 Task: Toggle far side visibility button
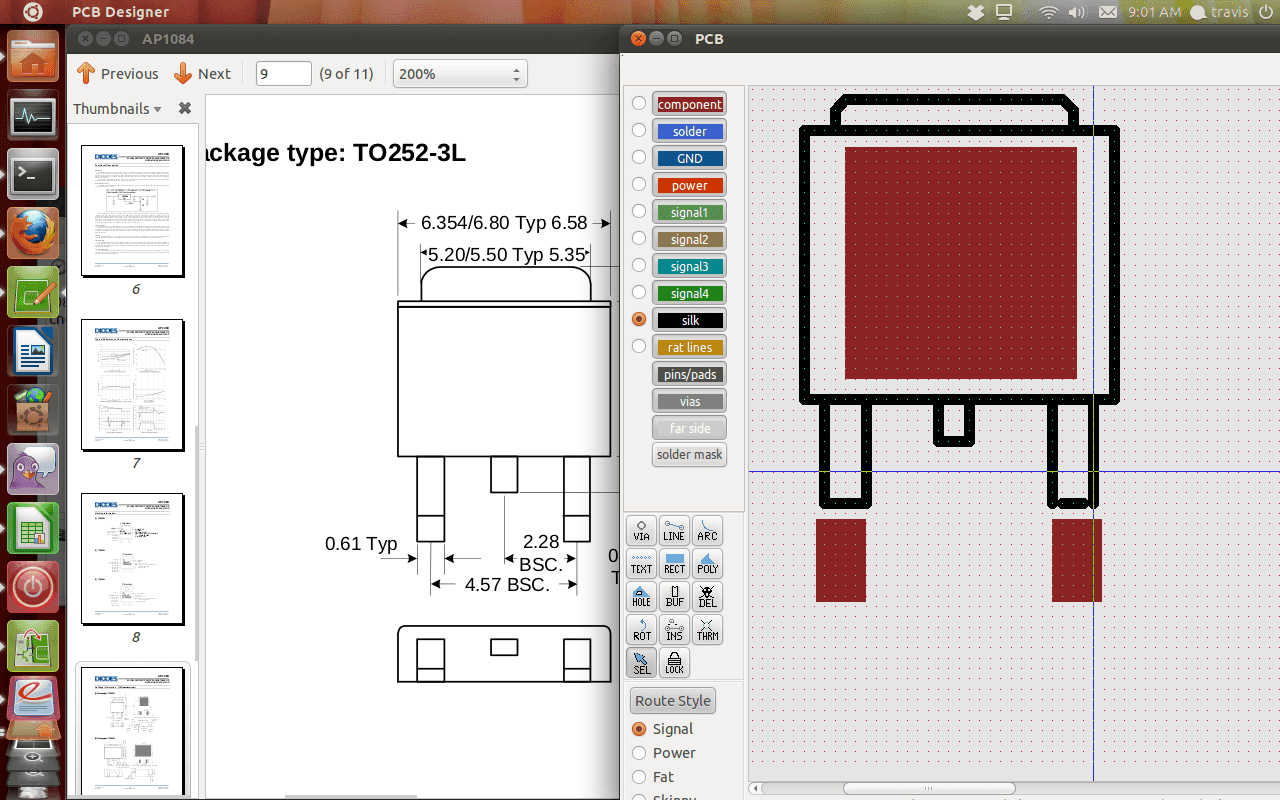click(x=690, y=428)
